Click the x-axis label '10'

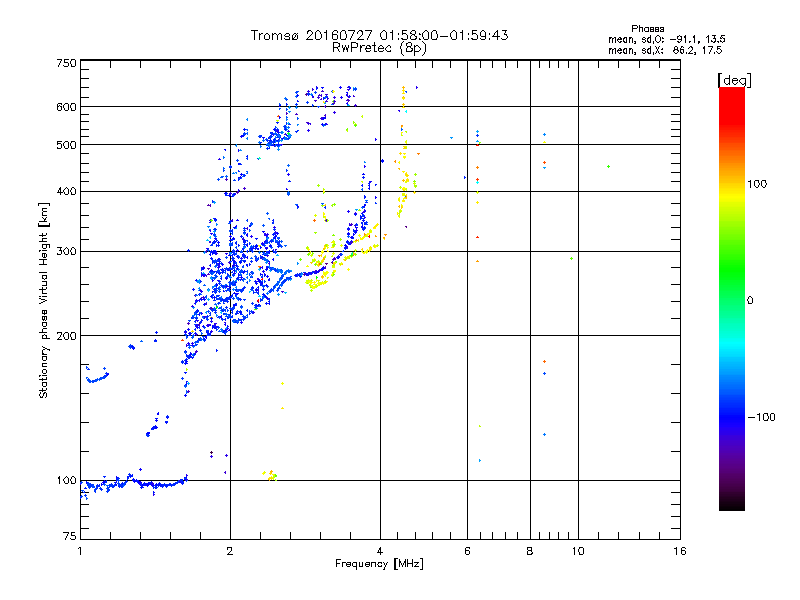578,551
